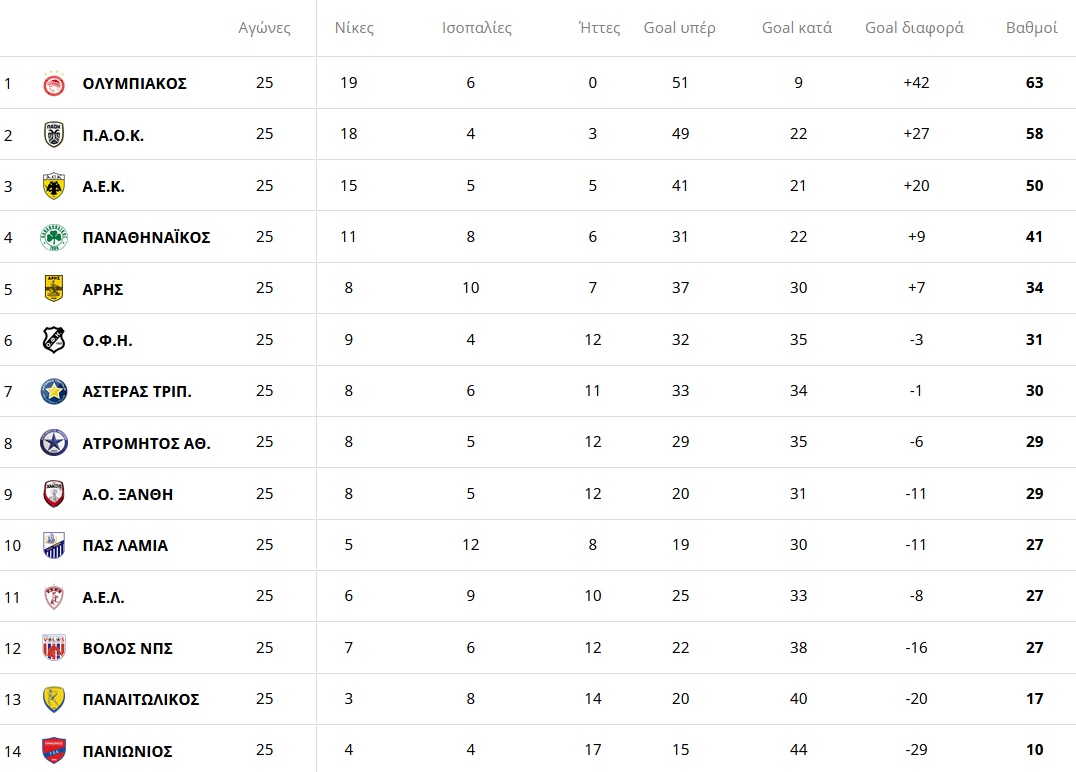Click the A.E.K. yellow eagle logo

click(x=54, y=186)
